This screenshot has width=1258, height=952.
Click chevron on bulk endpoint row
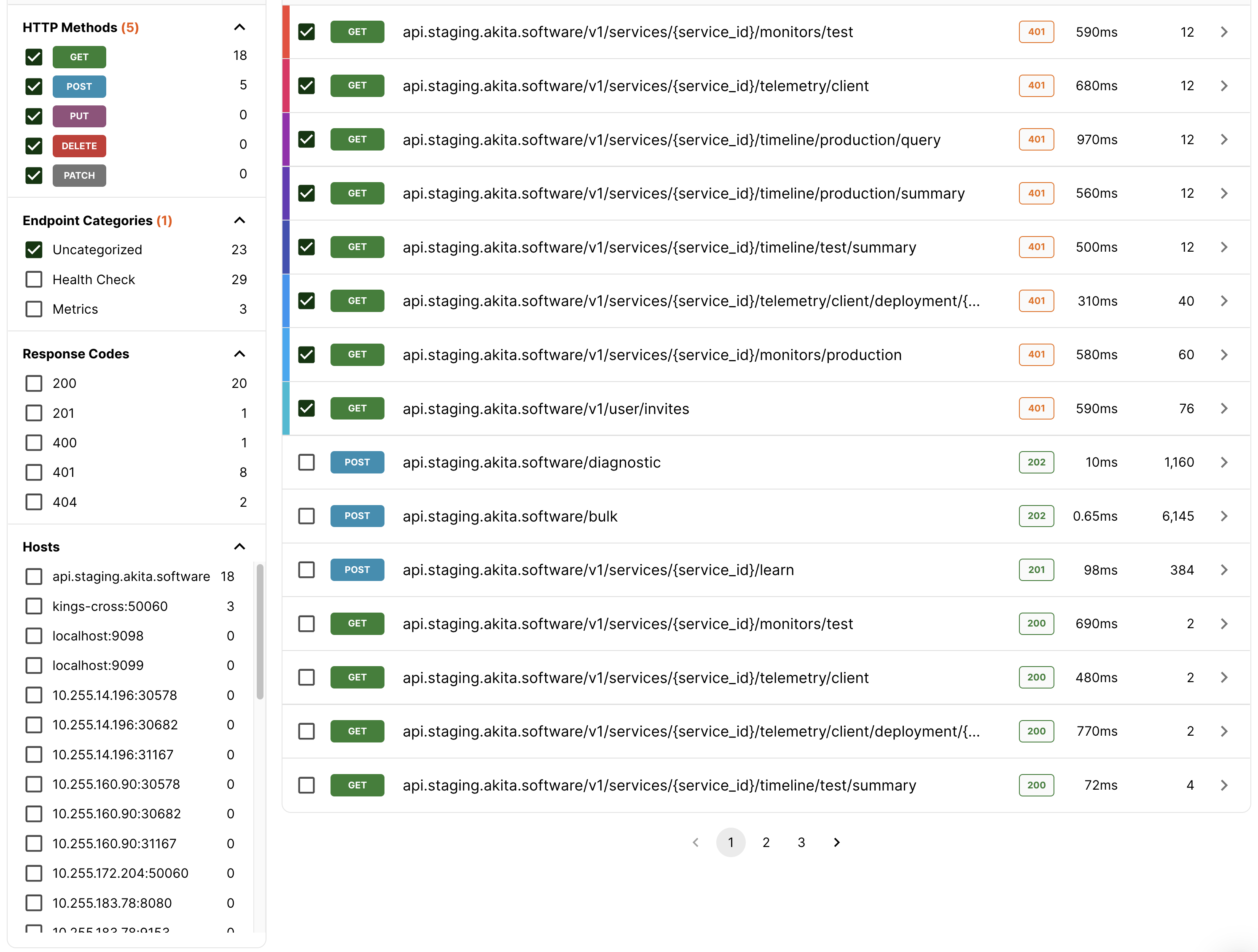click(1224, 516)
